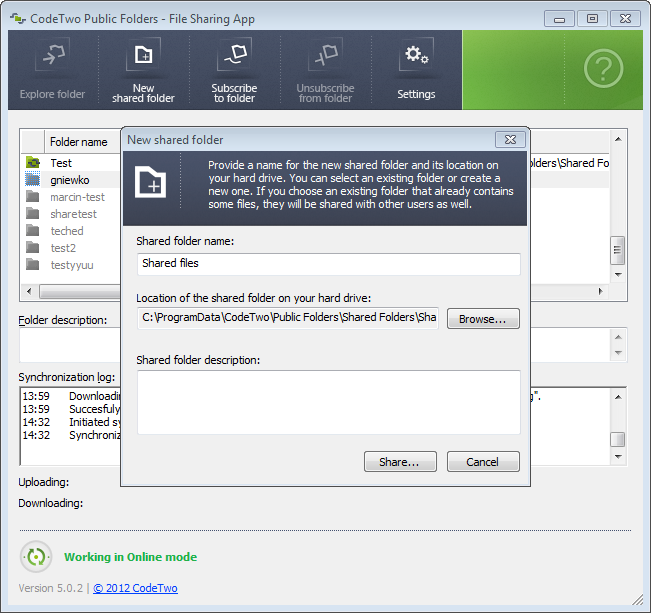651x613 pixels.
Task: Close the CodeTwo Public Folders main window
Action: (x=625, y=19)
